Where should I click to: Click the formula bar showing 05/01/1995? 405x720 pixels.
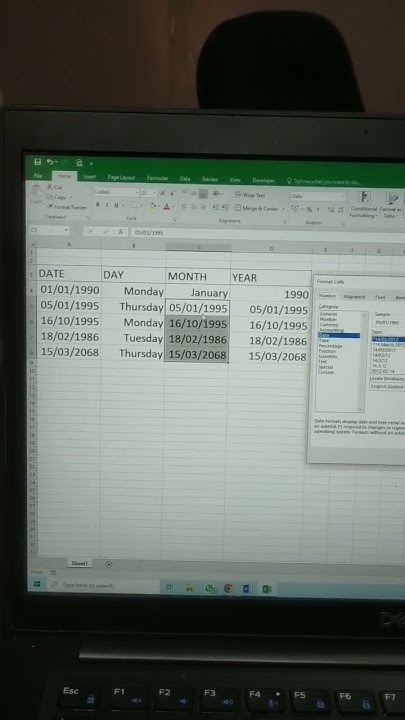pyautogui.click(x=266, y=233)
